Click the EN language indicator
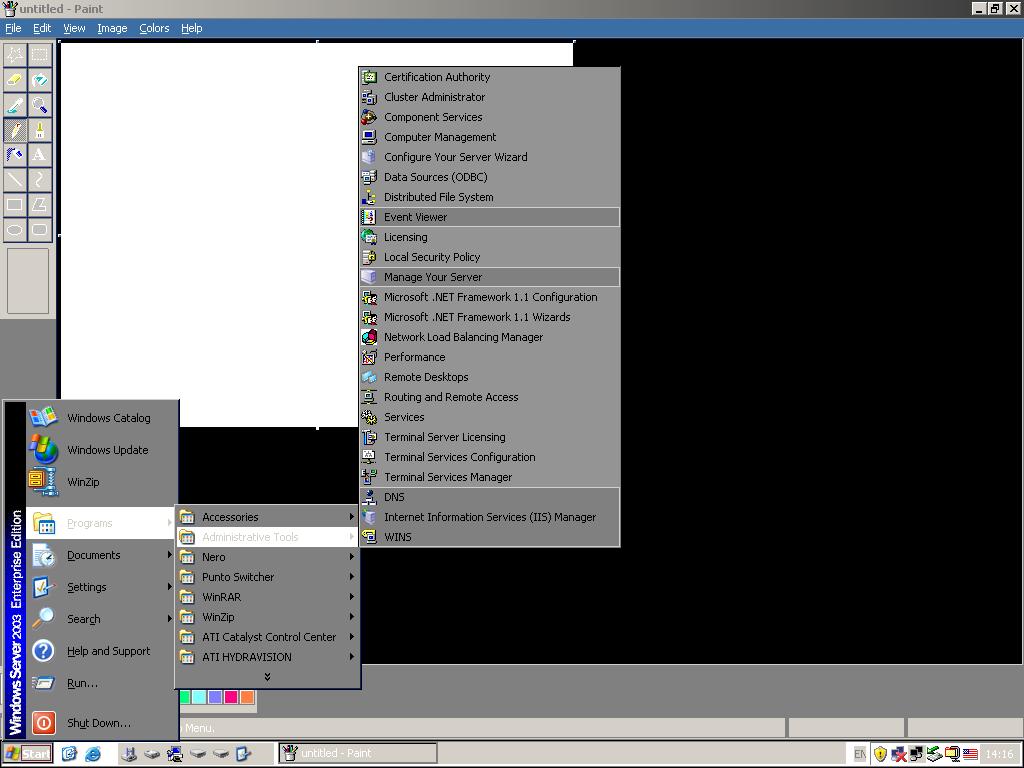This screenshot has height=768, width=1024. click(860, 754)
